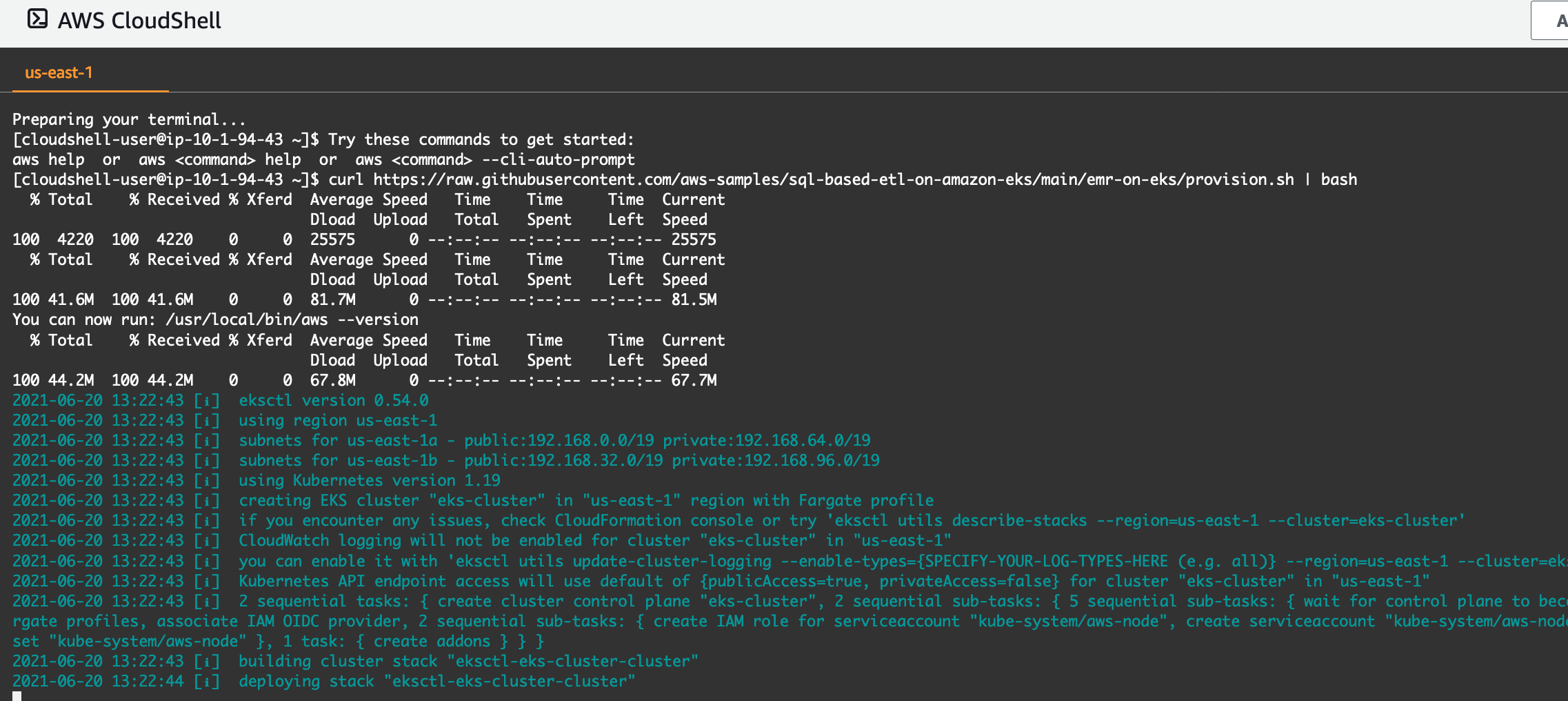
Task: Click the '67.7M' current speed value
Action: 694,380
